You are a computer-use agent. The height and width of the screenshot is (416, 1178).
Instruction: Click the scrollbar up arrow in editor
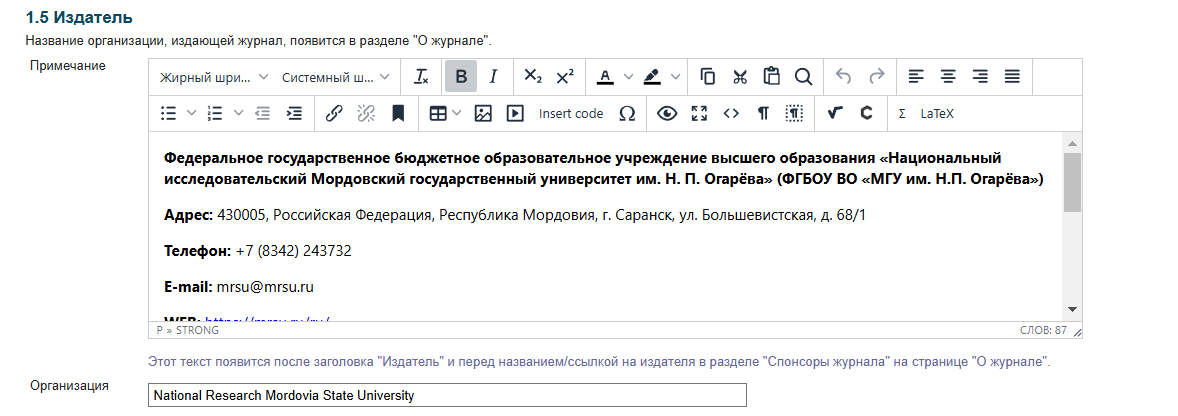(x=1072, y=143)
